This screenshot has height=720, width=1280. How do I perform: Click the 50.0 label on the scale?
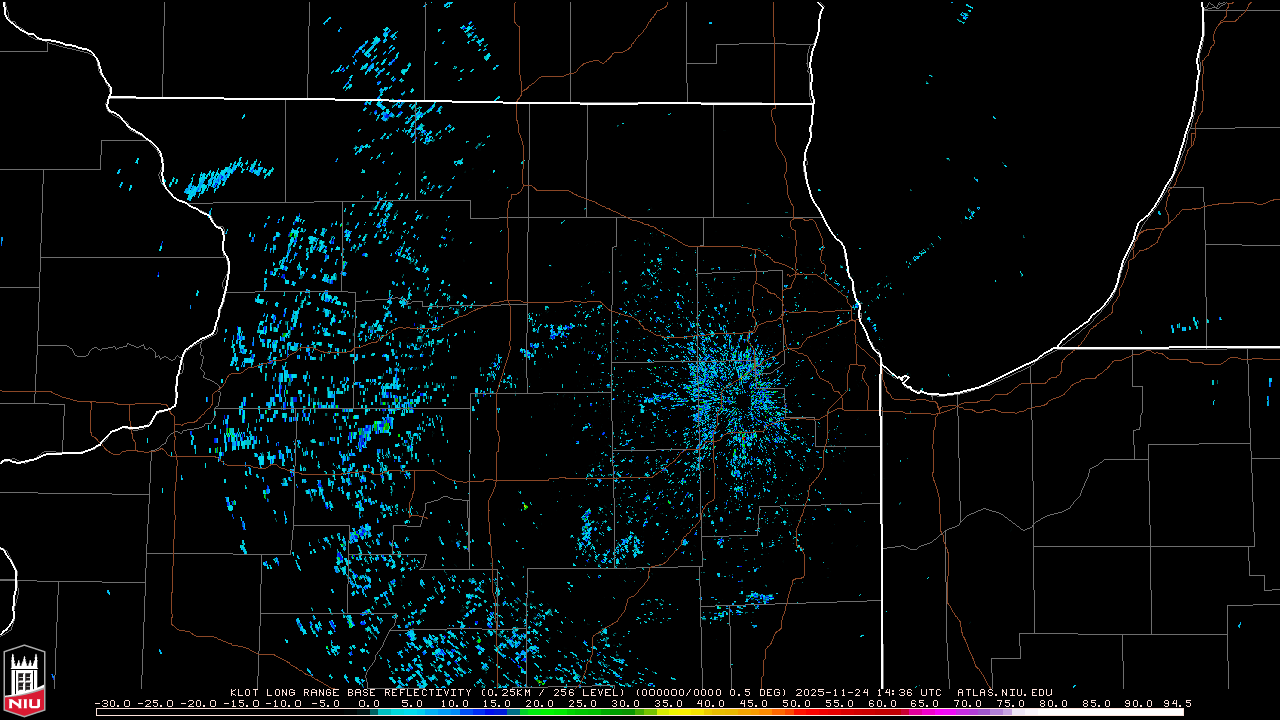point(797,703)
